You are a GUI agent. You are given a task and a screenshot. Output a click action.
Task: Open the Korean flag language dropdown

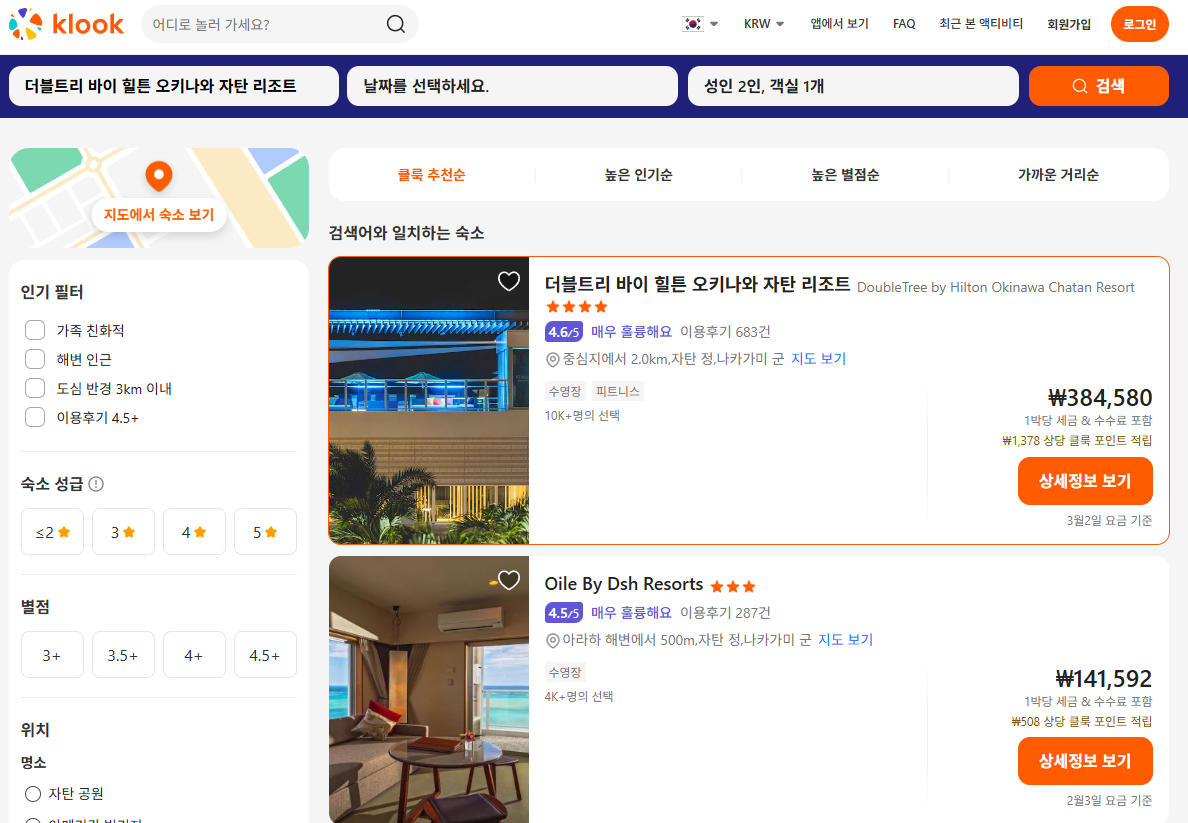point(700,24)
